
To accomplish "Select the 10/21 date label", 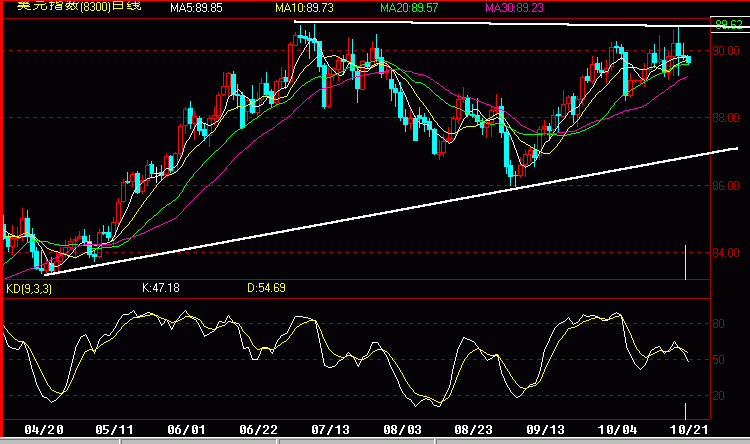I will pos(689,430).
